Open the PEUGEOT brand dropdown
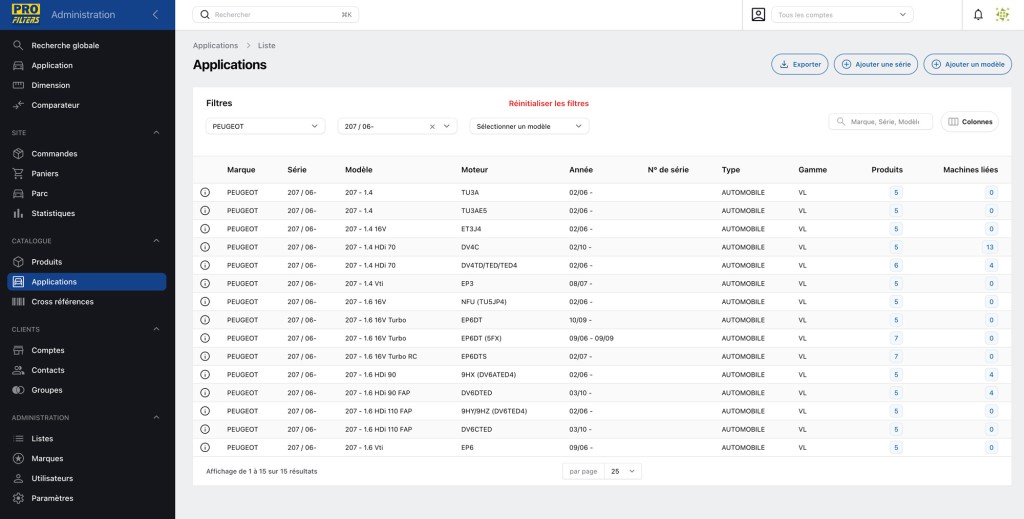 [x=265, y=127]
